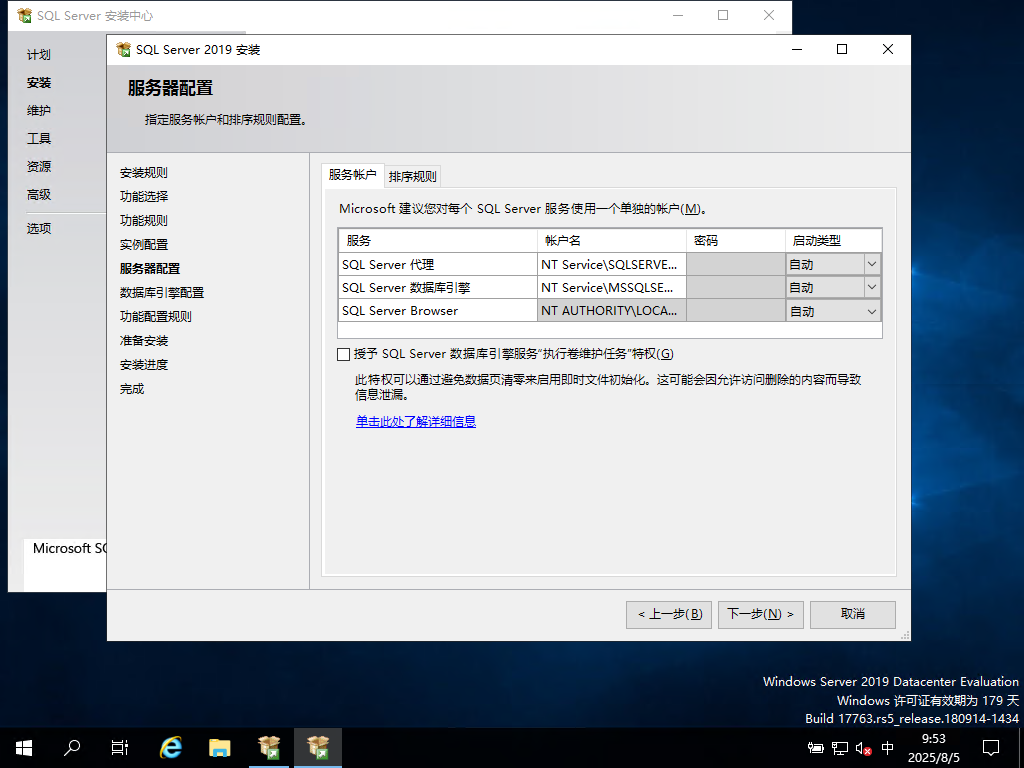
Task: Select the SQL Server 数据库引擎 service row
Action: [438, 287]
